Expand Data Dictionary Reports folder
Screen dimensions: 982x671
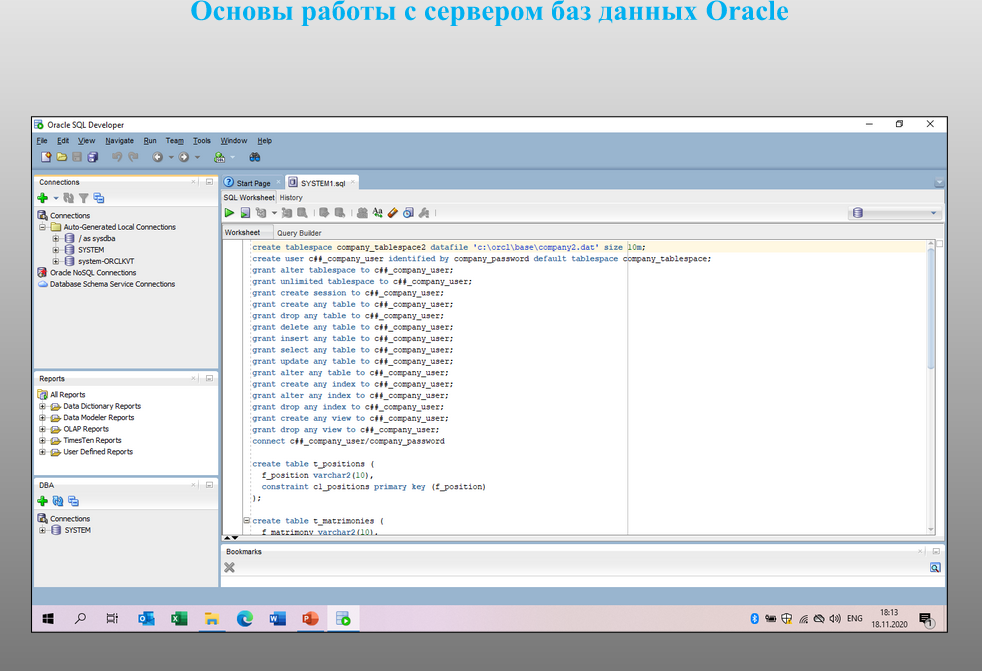tap(43, 406)
